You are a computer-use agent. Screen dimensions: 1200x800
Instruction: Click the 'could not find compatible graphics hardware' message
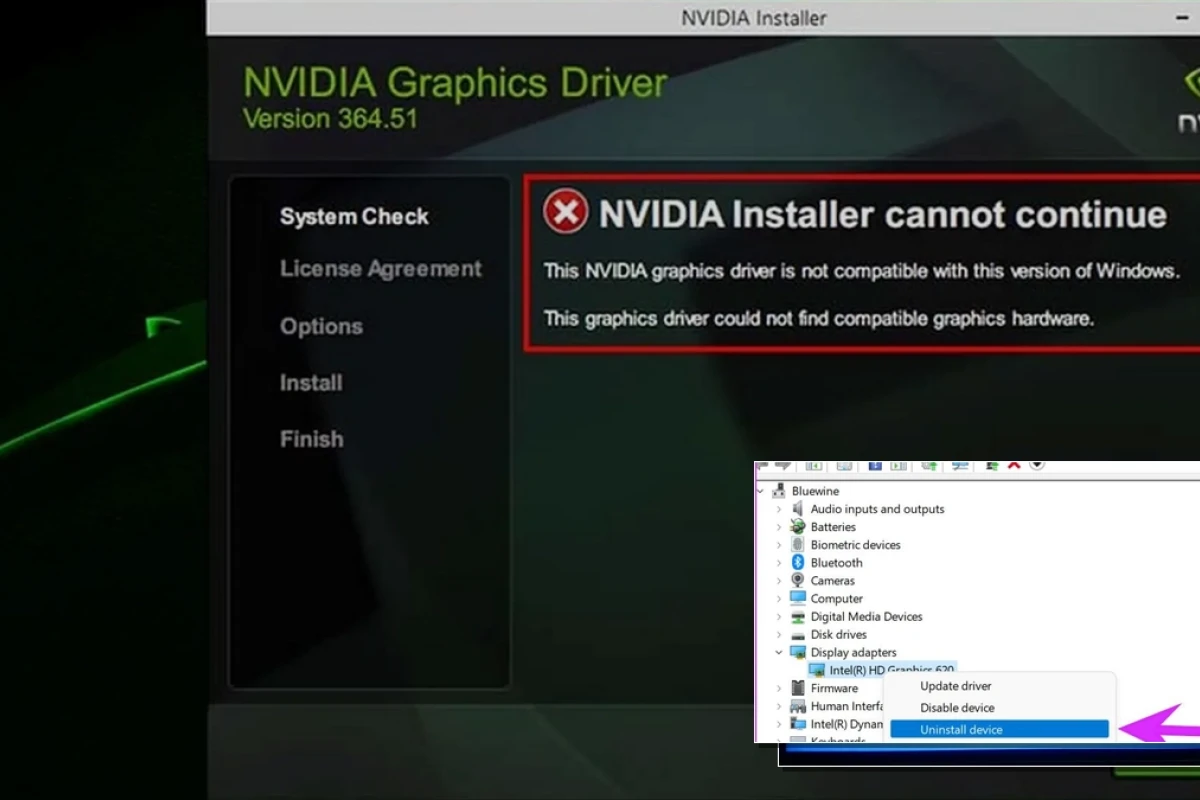coord(819,319)
